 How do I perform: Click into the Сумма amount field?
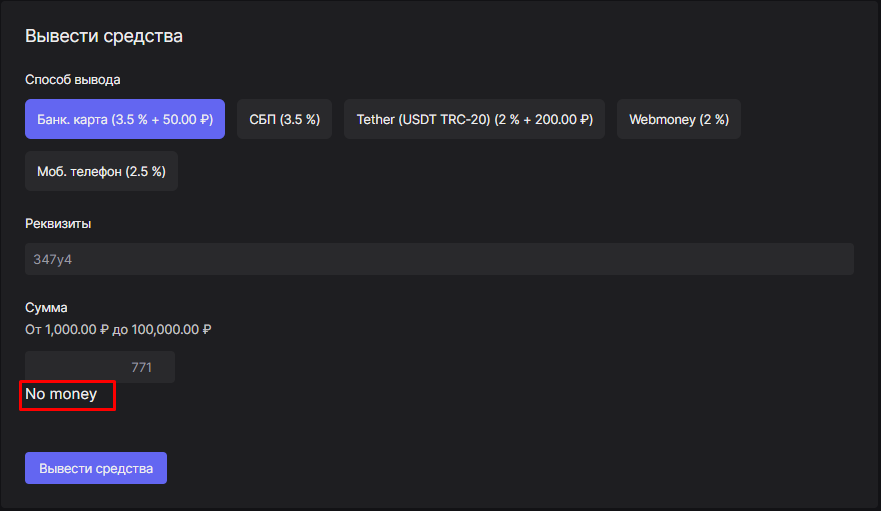[99, 367]
